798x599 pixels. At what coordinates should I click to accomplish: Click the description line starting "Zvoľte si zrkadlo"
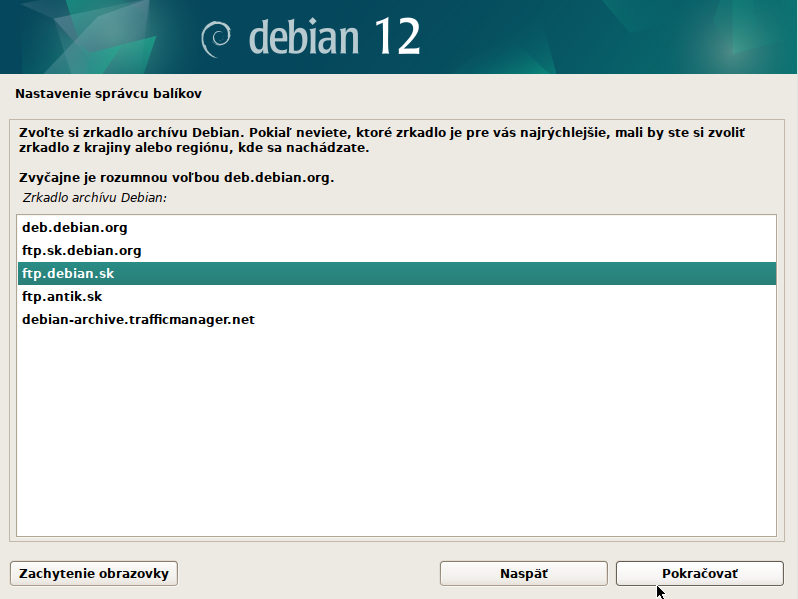[x=382, y=132]
